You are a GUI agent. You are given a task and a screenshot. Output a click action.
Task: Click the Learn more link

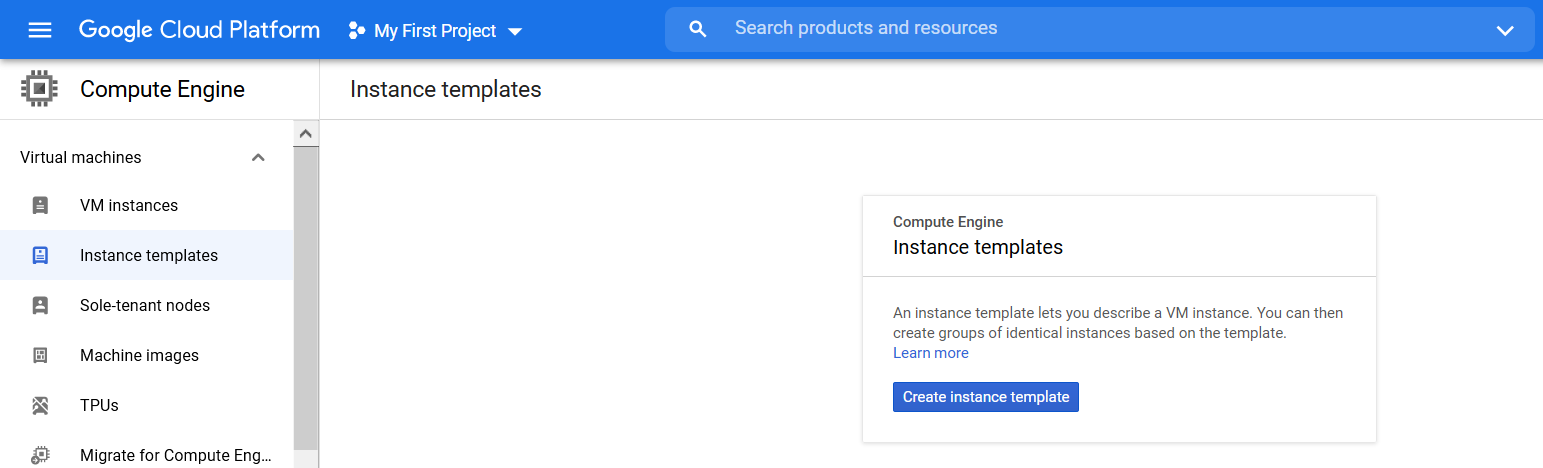[x=930, y=353]
